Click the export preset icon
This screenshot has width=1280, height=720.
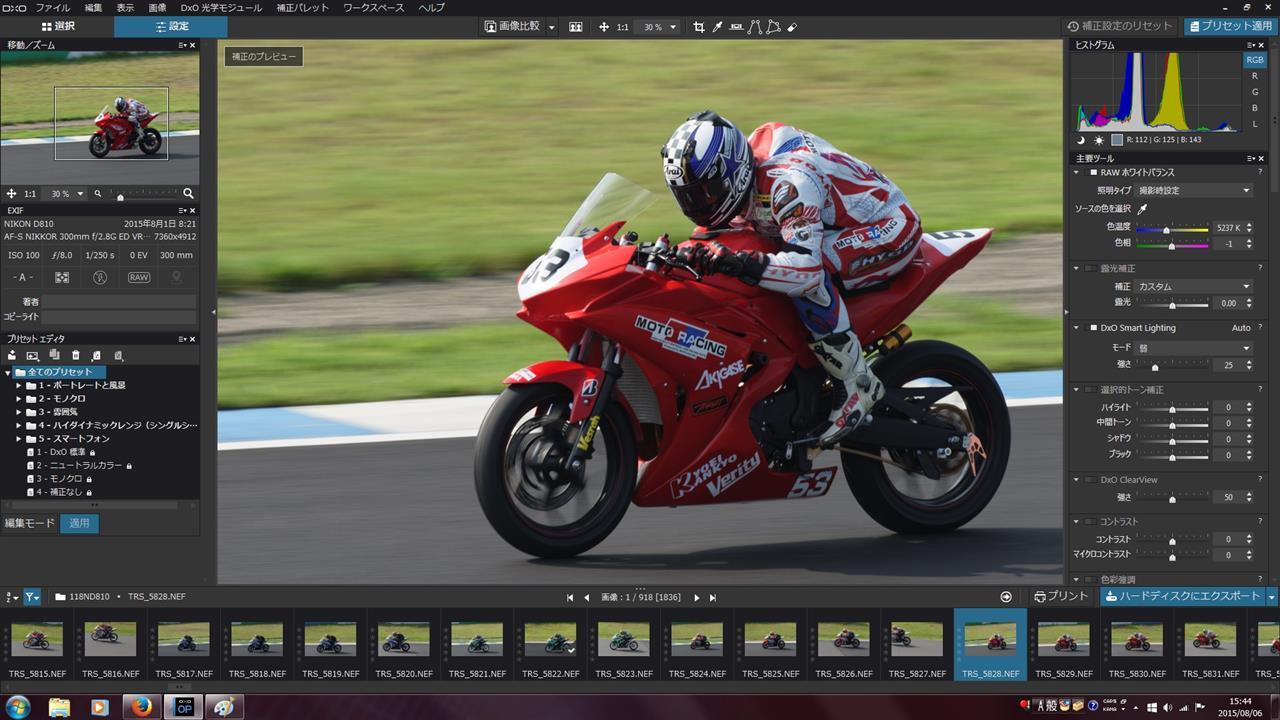click(118, 355)
